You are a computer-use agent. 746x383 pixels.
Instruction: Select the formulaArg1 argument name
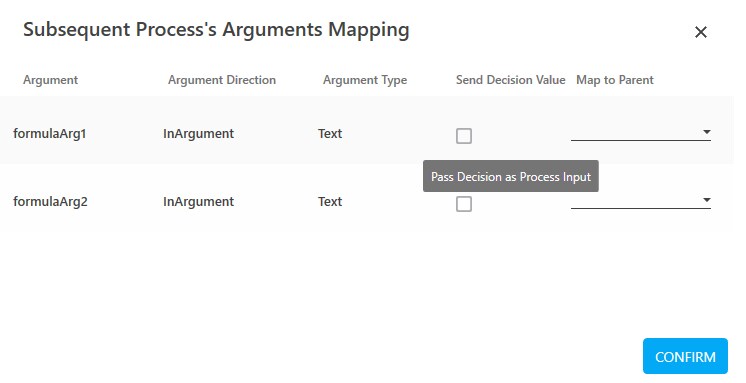[x=49, y=134]
